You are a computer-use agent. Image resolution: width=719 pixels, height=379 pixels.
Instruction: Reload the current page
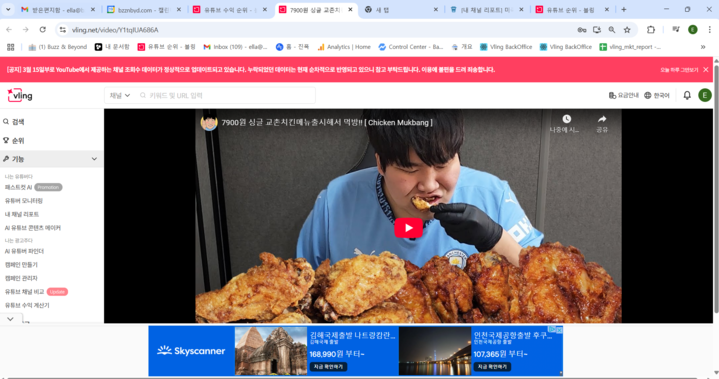coord(43,30)
